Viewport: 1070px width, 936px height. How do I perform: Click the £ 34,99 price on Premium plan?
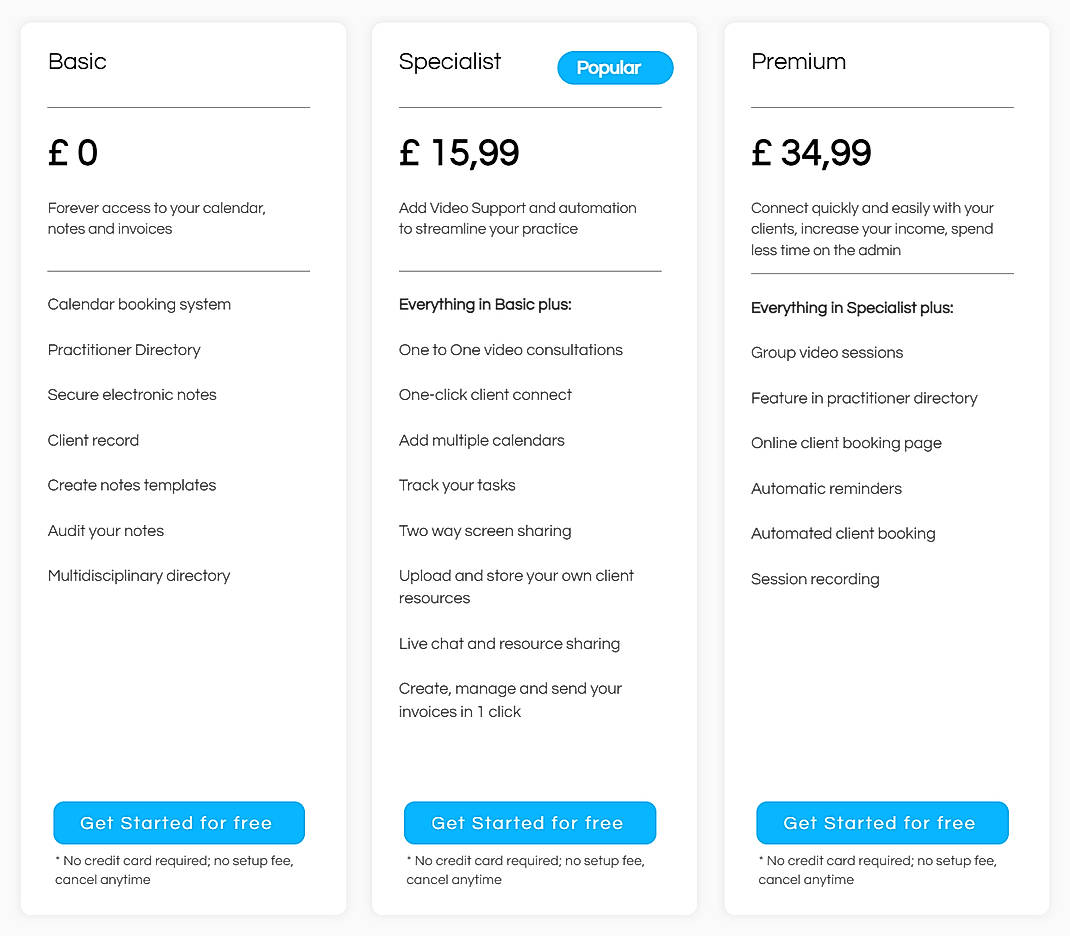click(x=811, y=152)
